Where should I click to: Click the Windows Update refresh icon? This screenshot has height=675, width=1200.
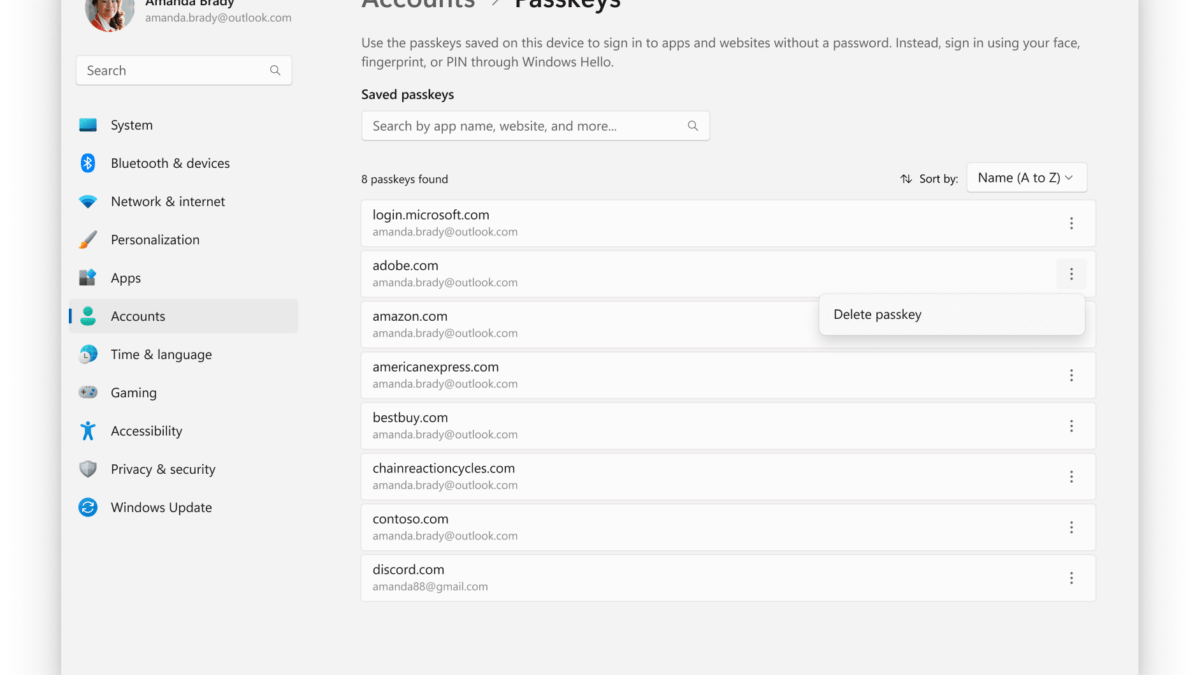point(88,507)
